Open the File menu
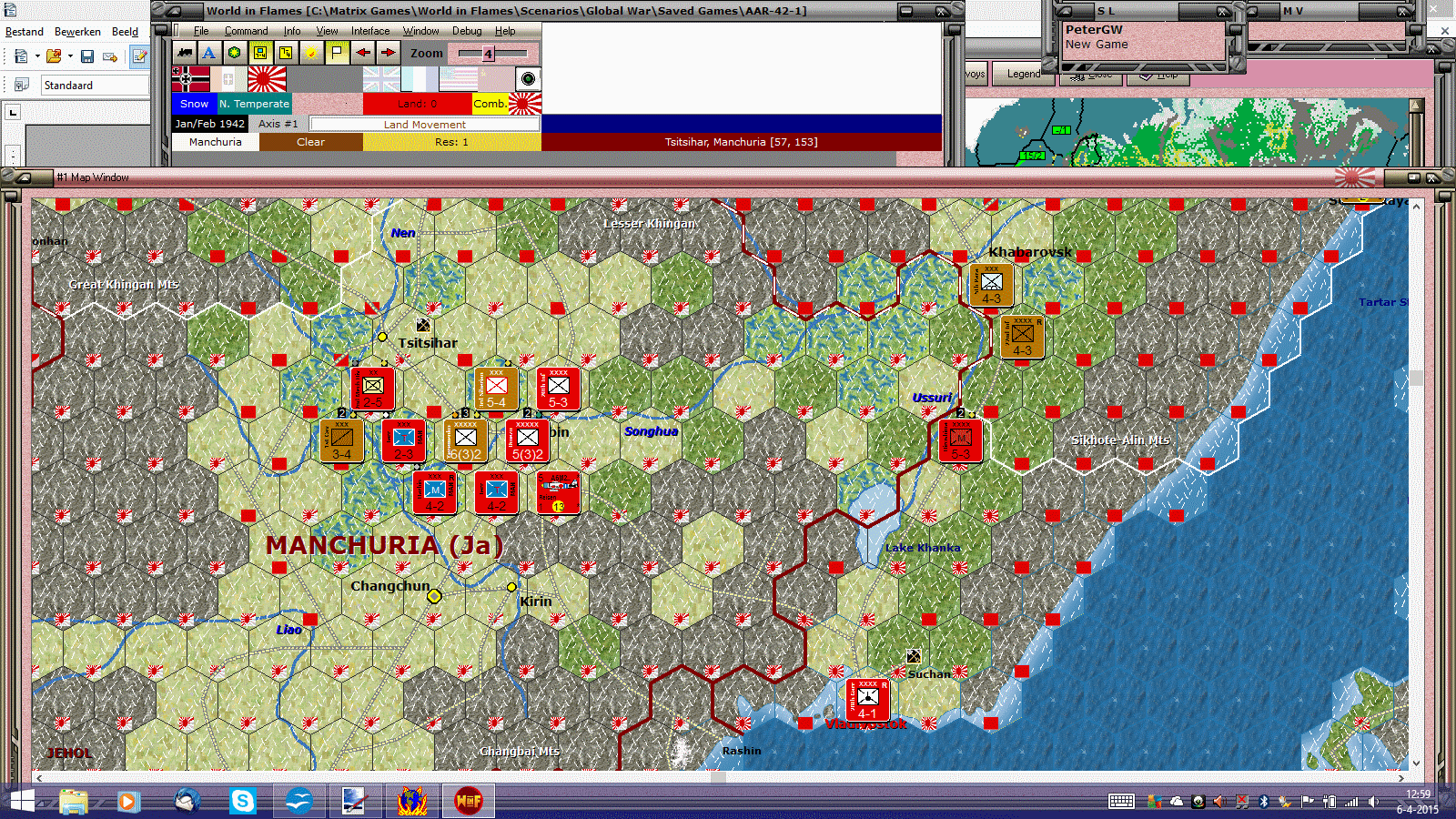 201,31
